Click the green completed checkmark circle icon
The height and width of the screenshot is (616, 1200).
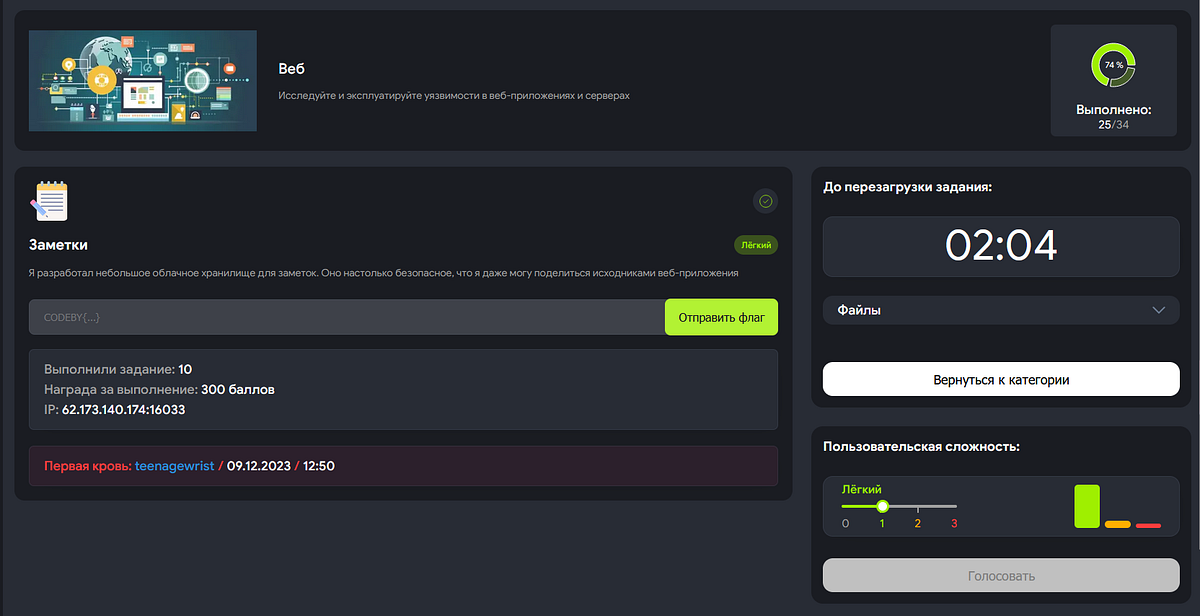(765, 201)
